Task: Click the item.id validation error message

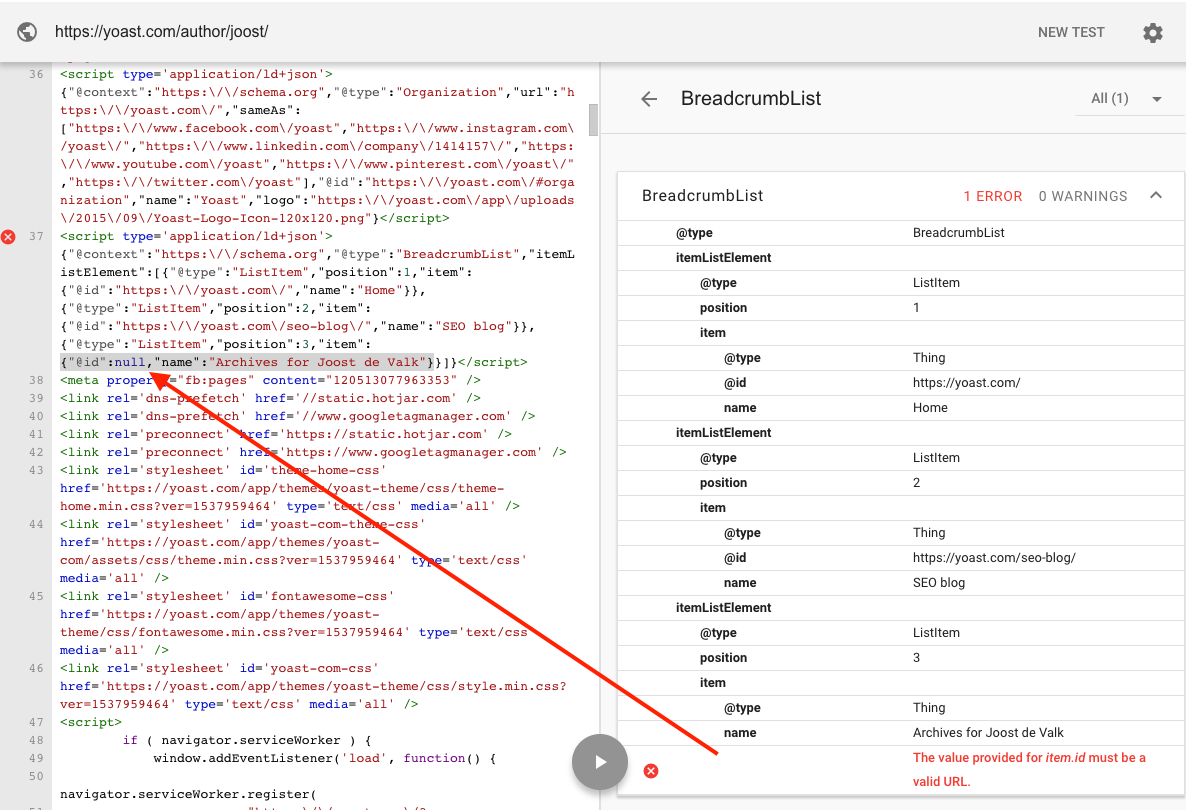Action: pos(1029,770)
